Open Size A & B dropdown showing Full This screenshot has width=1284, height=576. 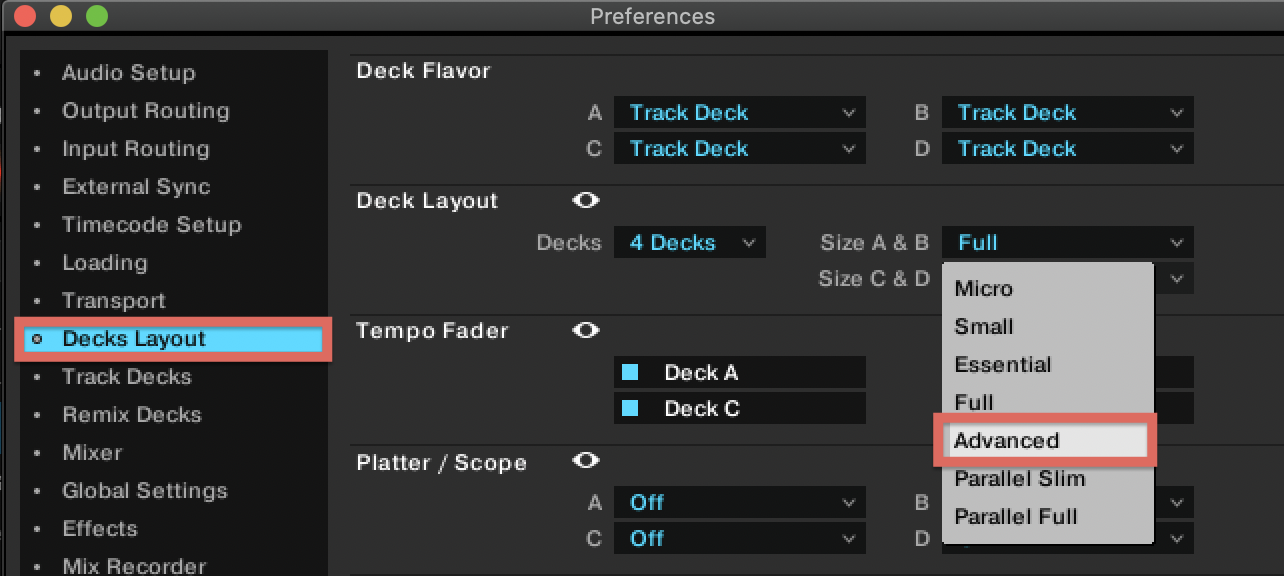[1068, 243]
